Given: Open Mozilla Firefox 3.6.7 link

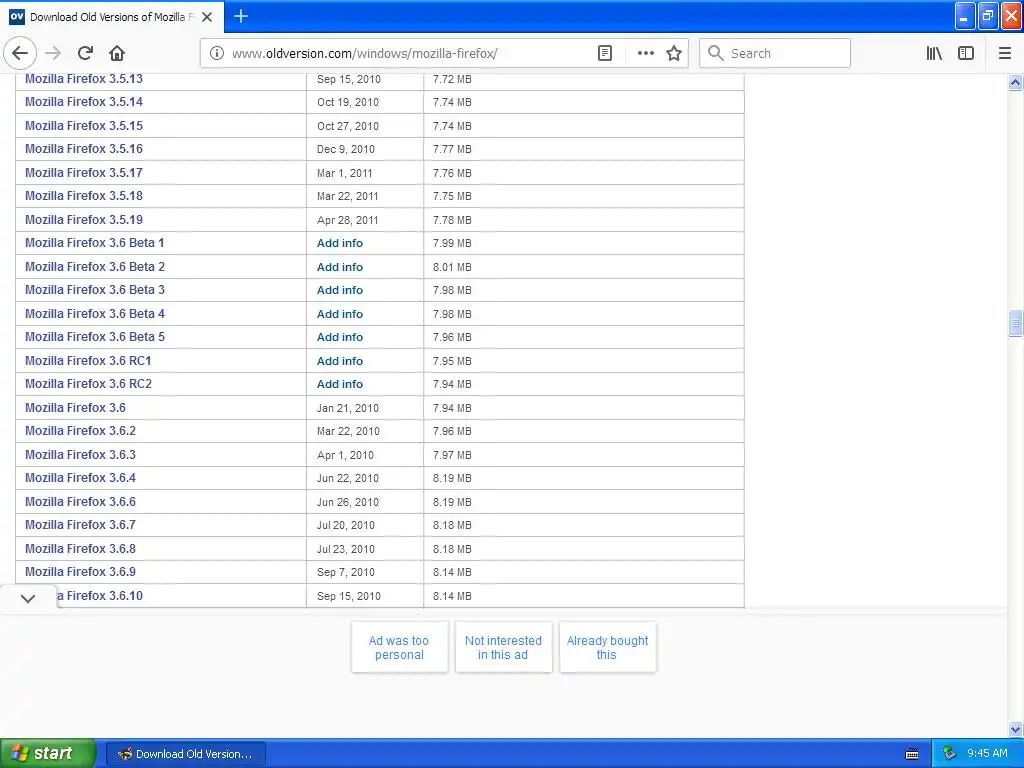Looking at the screenshot, I should (x=80, y=525).
